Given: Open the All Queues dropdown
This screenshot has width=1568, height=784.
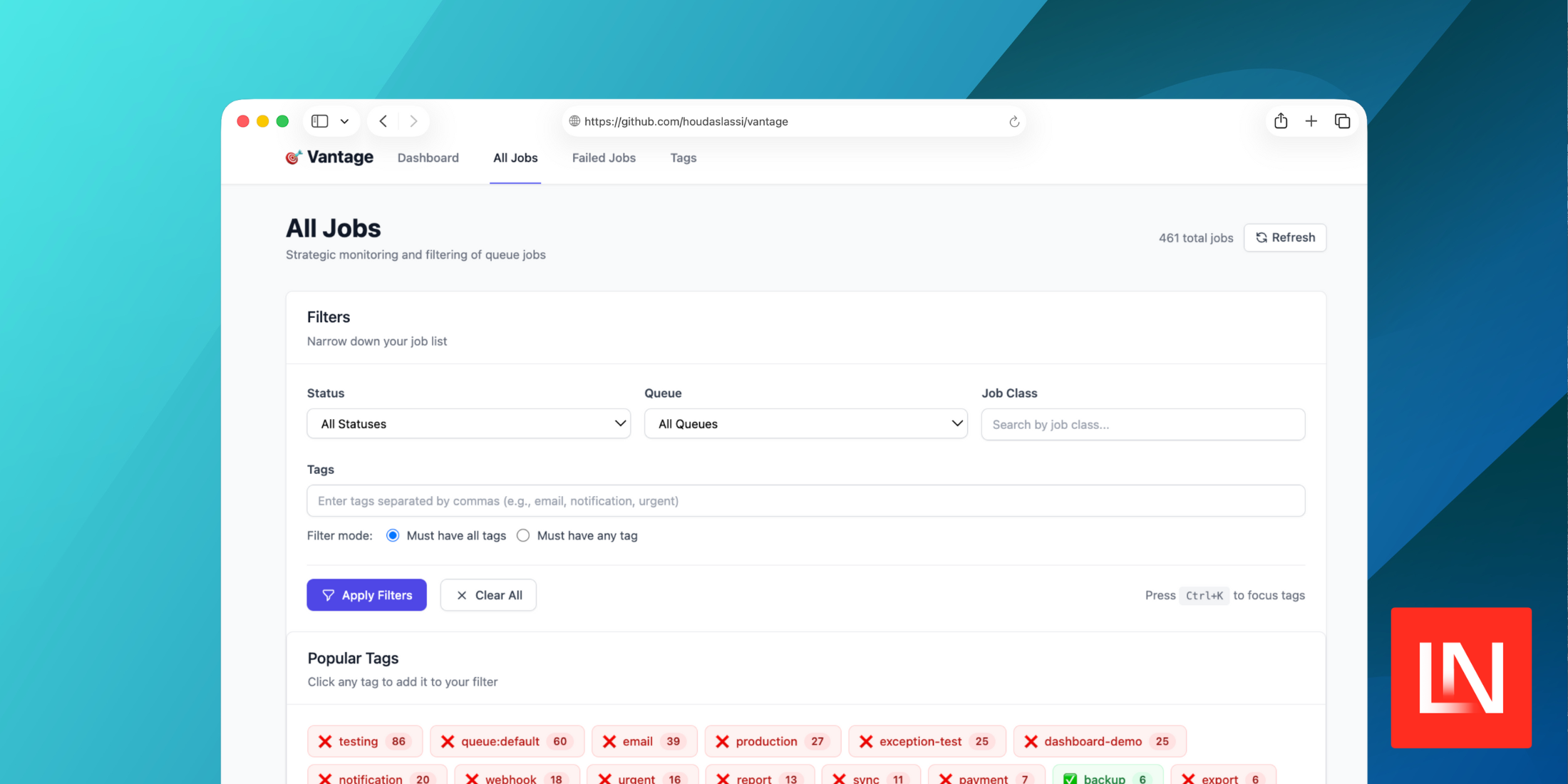Looking at the screenshot, I should (x=805, y=423).
